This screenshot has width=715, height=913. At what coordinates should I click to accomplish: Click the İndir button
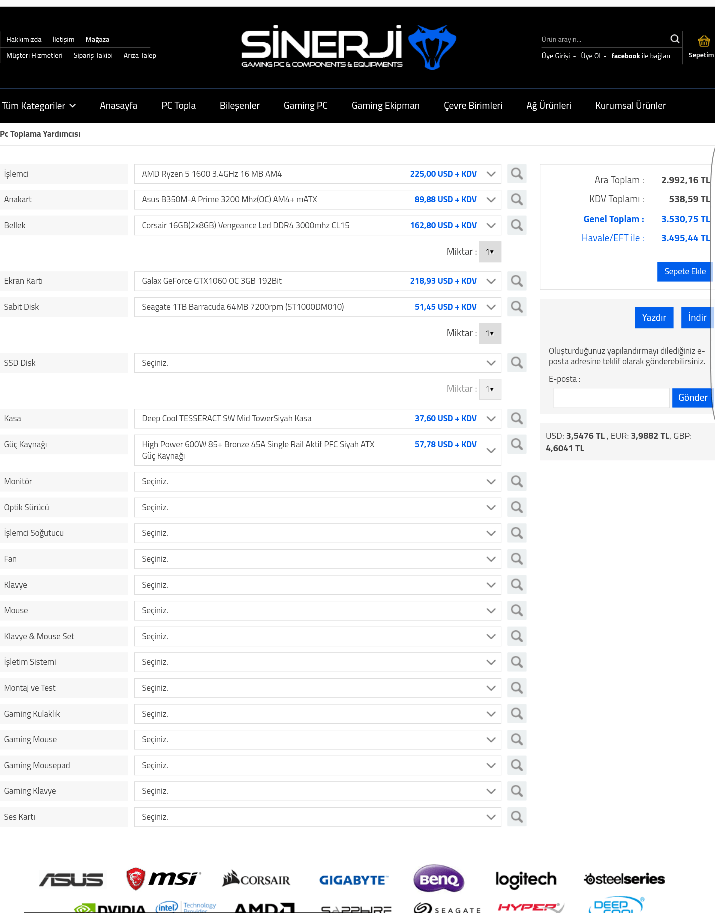pos(697,317)
